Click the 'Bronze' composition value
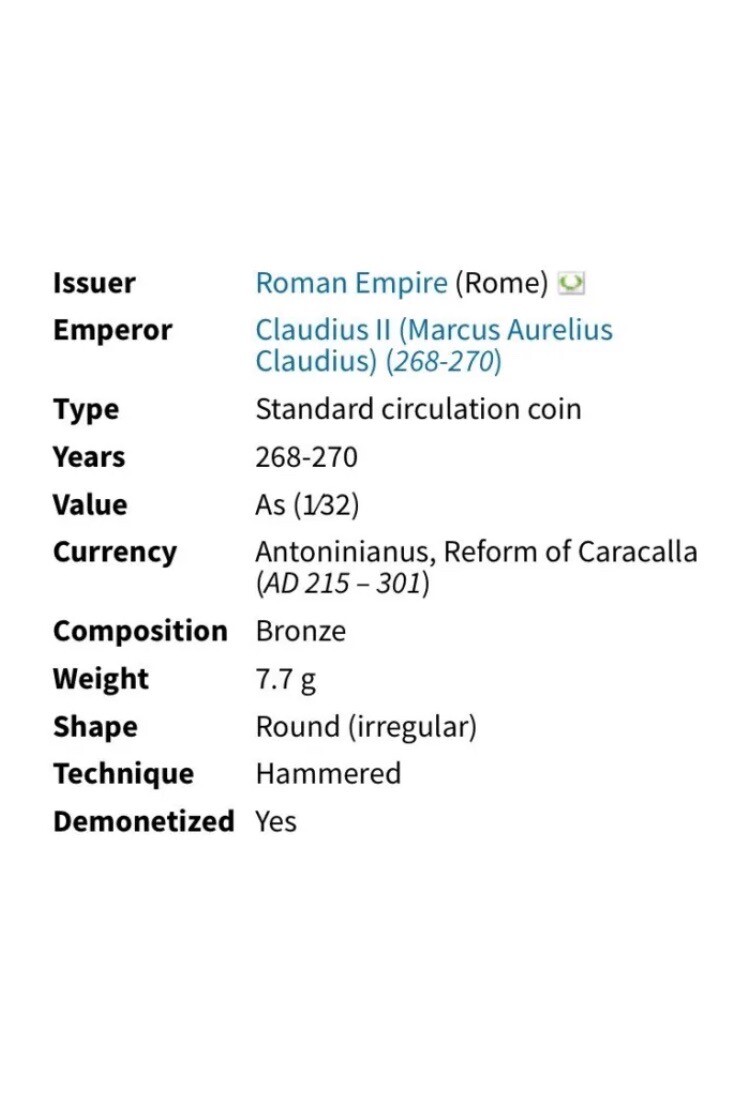The height and width of the screenshot is (1093, 750). tap(301, 632)
